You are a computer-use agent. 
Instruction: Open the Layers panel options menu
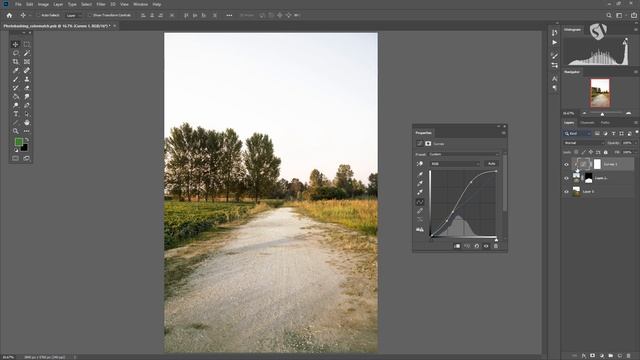coord(636,122)
